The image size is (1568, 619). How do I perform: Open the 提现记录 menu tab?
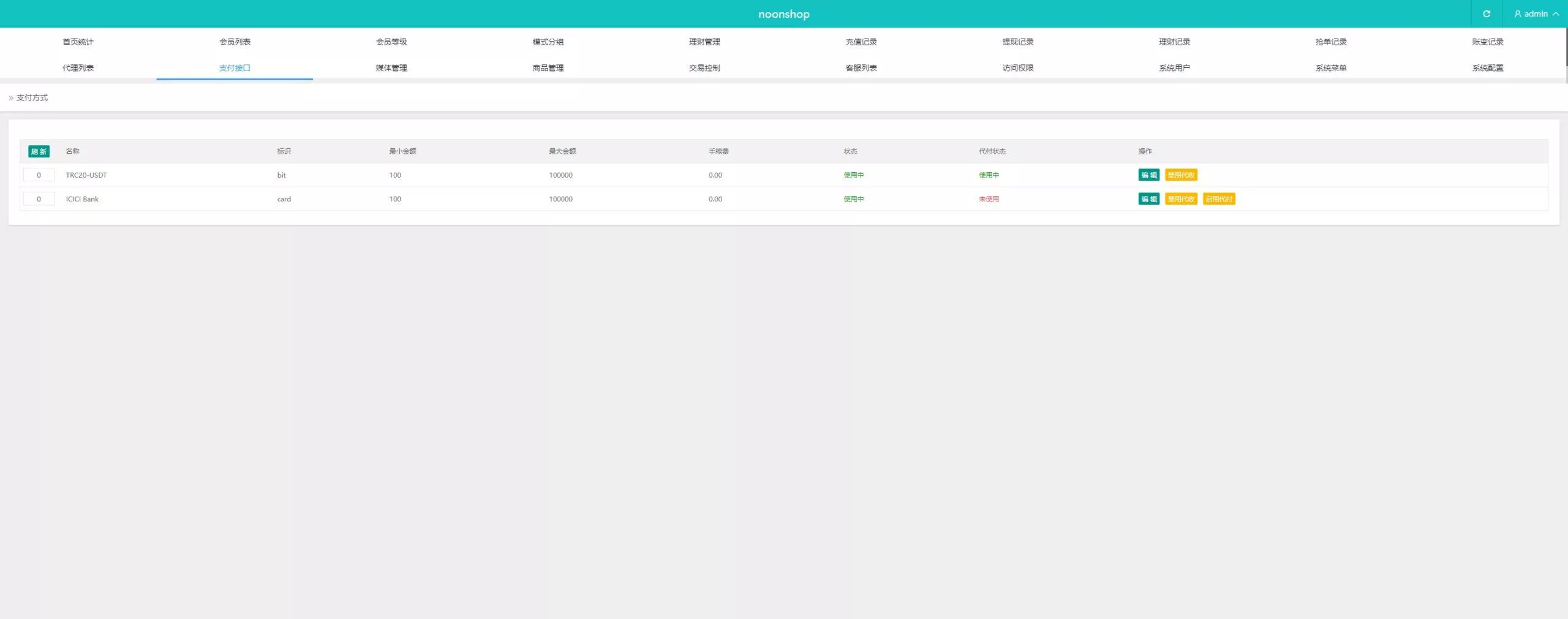(x=1018, y=42)
